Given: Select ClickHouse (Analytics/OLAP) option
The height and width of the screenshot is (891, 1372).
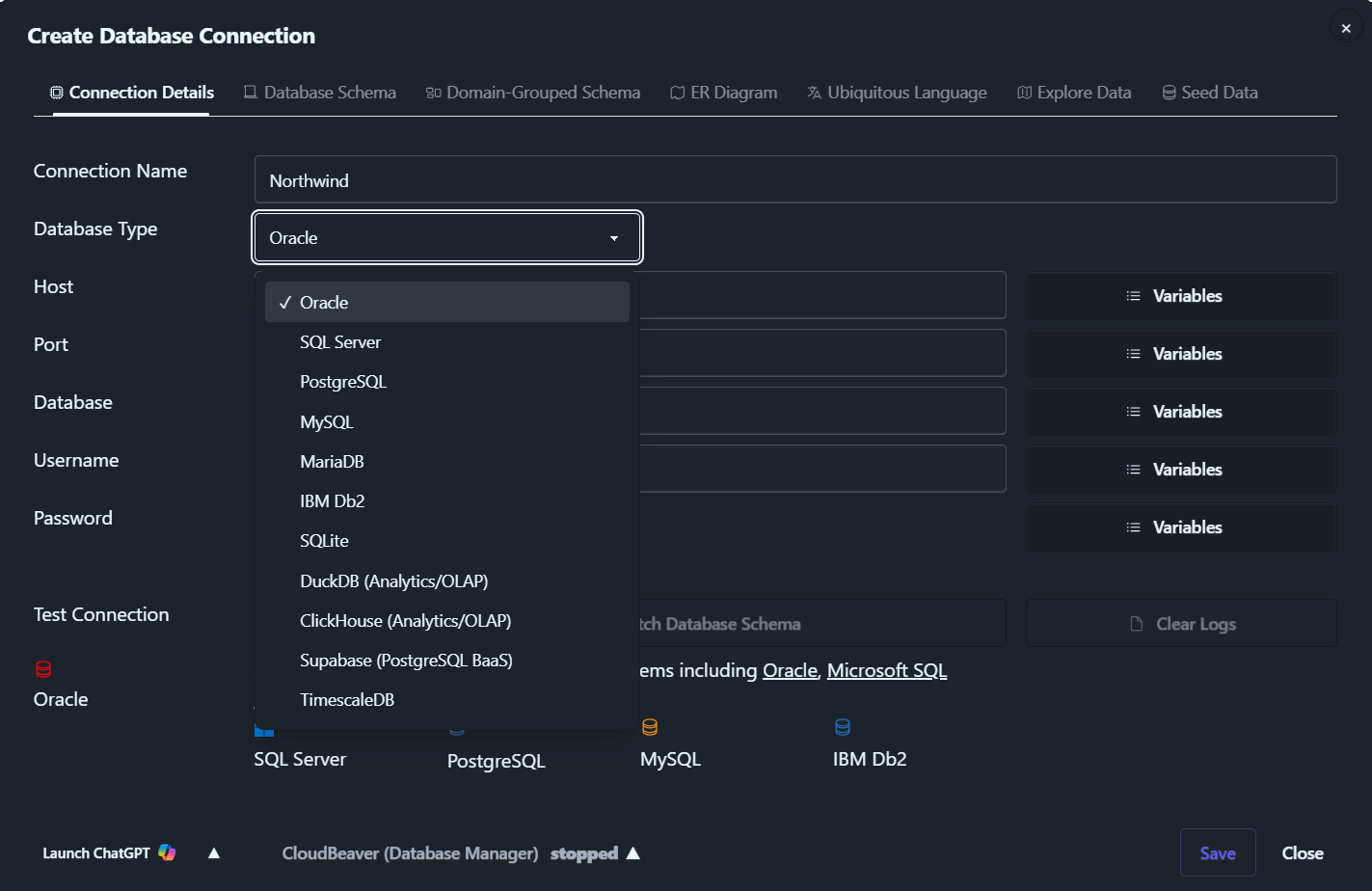Looking at the screenshot, I should (447, 621).
